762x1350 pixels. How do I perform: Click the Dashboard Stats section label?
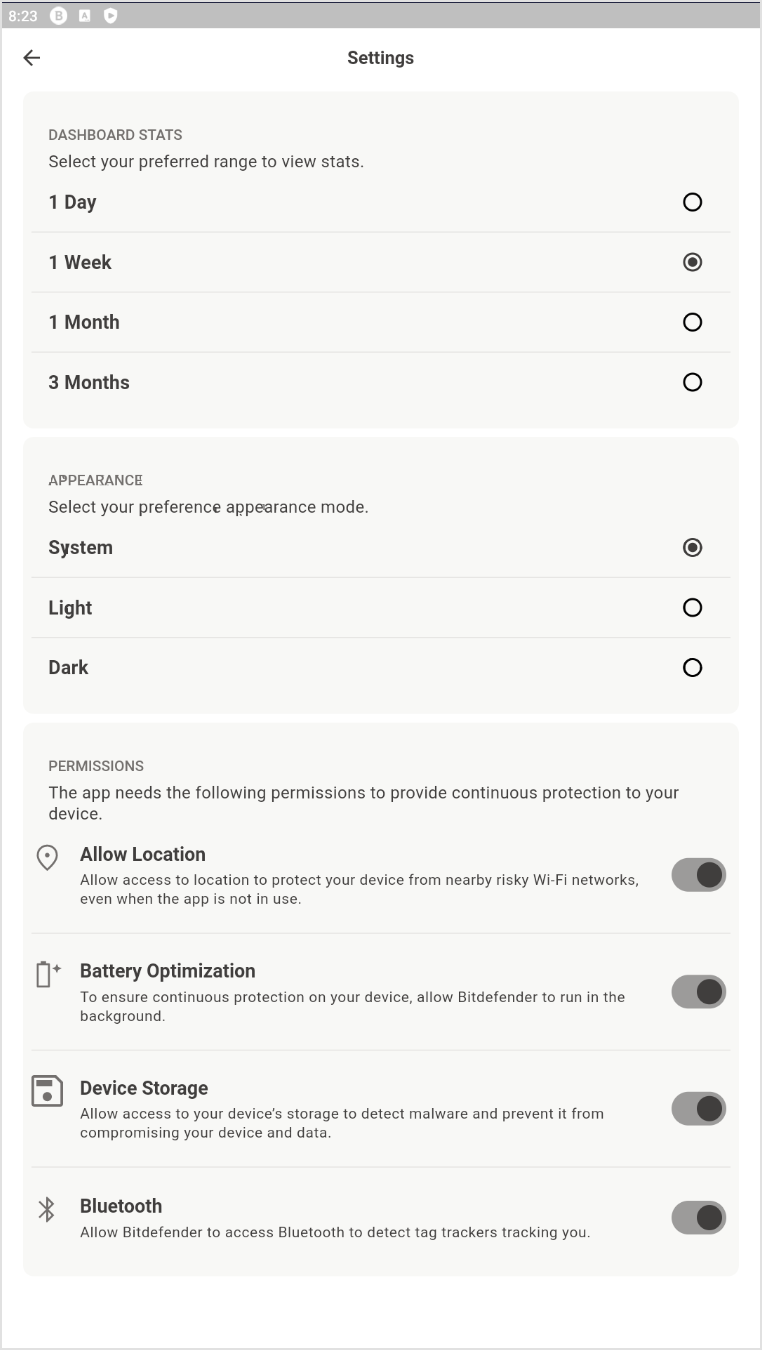(x=115, y=134)
